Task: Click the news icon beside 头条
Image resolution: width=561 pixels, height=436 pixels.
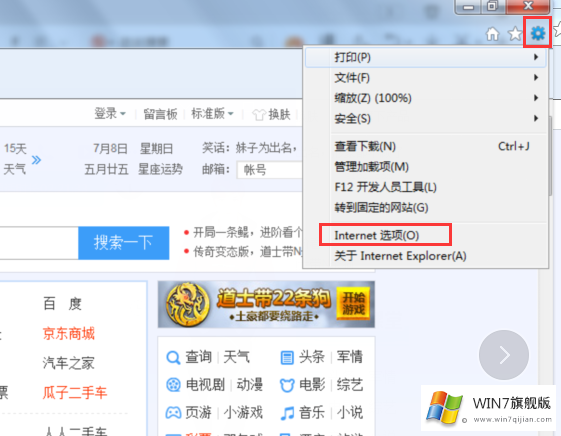Action: point(287,357)
